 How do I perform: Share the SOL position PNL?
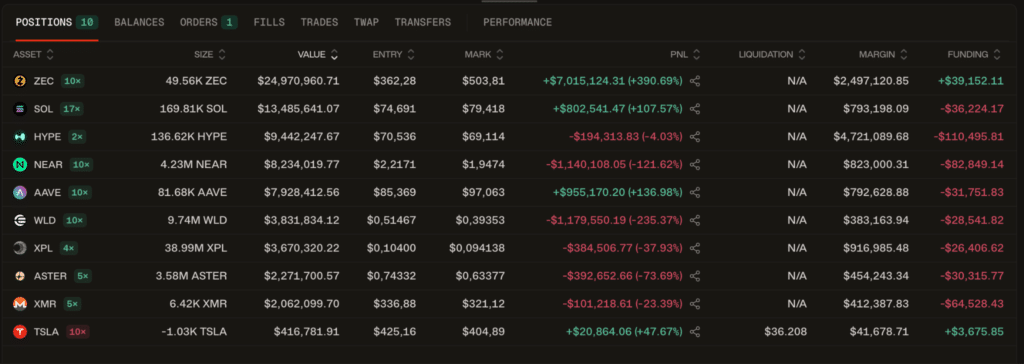point(695,109)
